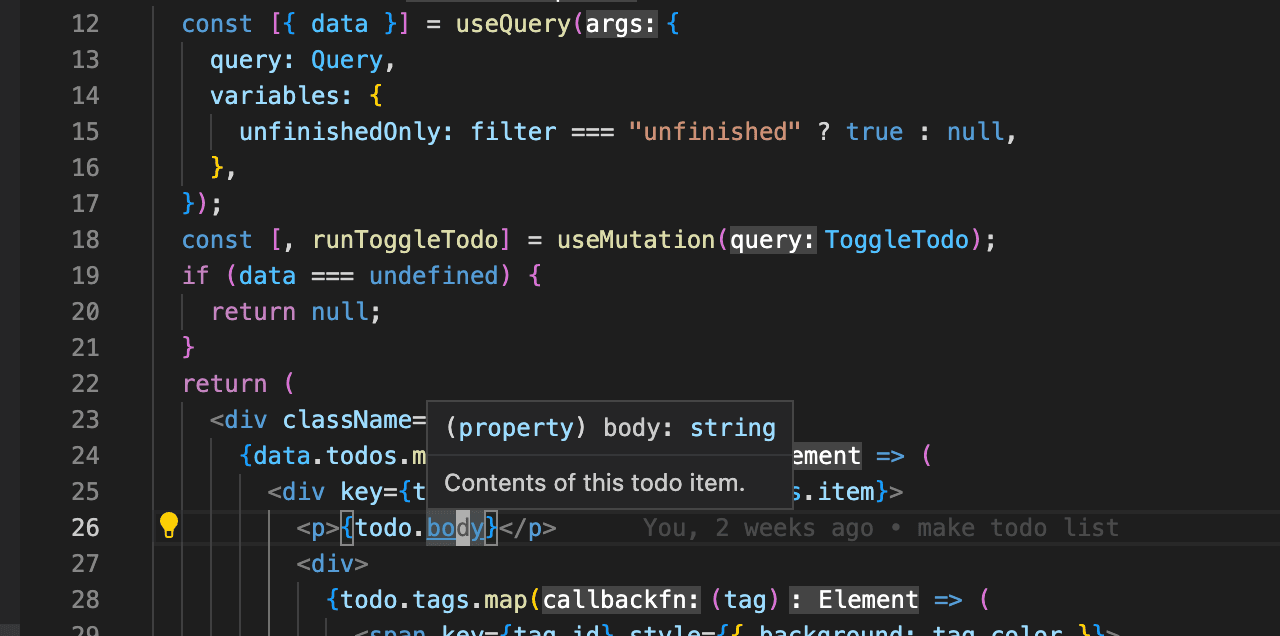1280x636 pixels.
Task: Click the true keyword on line 15
Action: pyautogui.click(x=874, y=131)
